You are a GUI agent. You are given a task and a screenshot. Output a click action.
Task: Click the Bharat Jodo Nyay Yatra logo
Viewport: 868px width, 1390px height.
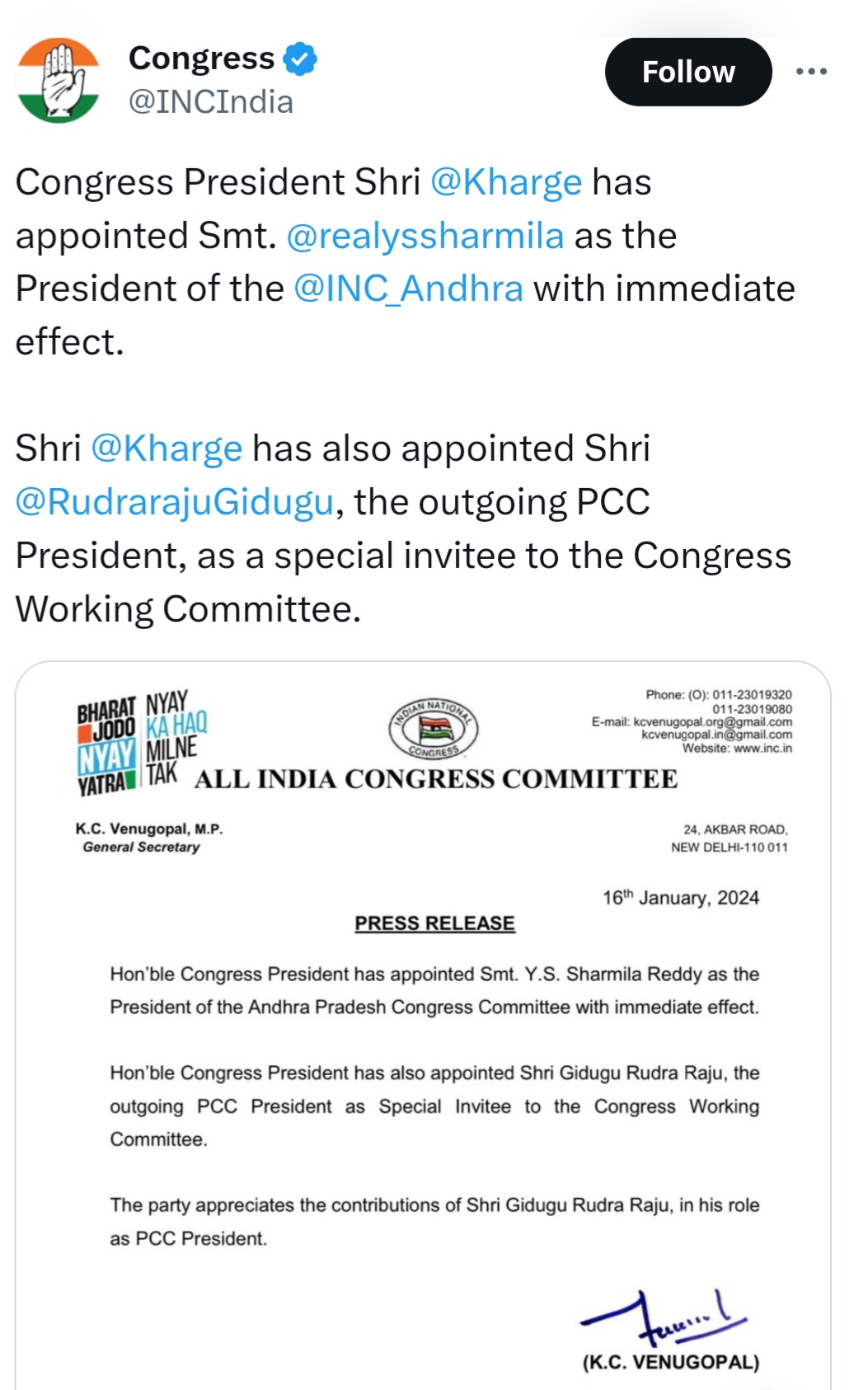140,742
